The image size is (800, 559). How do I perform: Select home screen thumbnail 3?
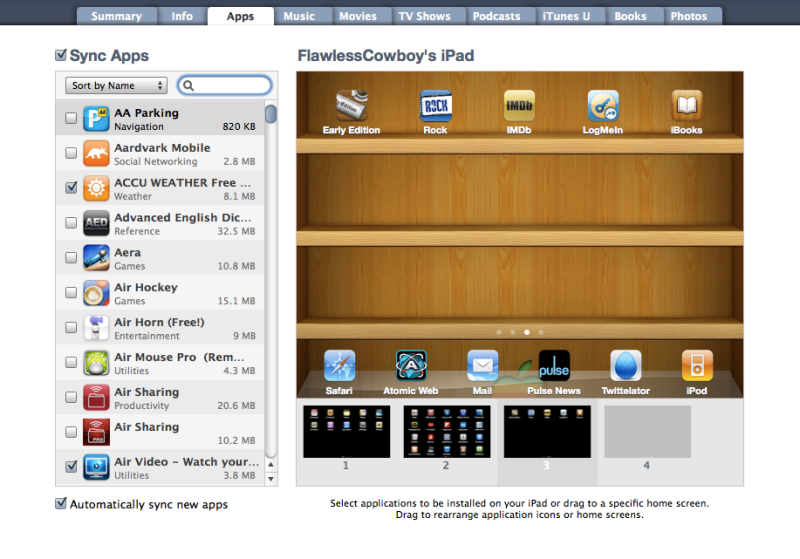coord(547,431)
